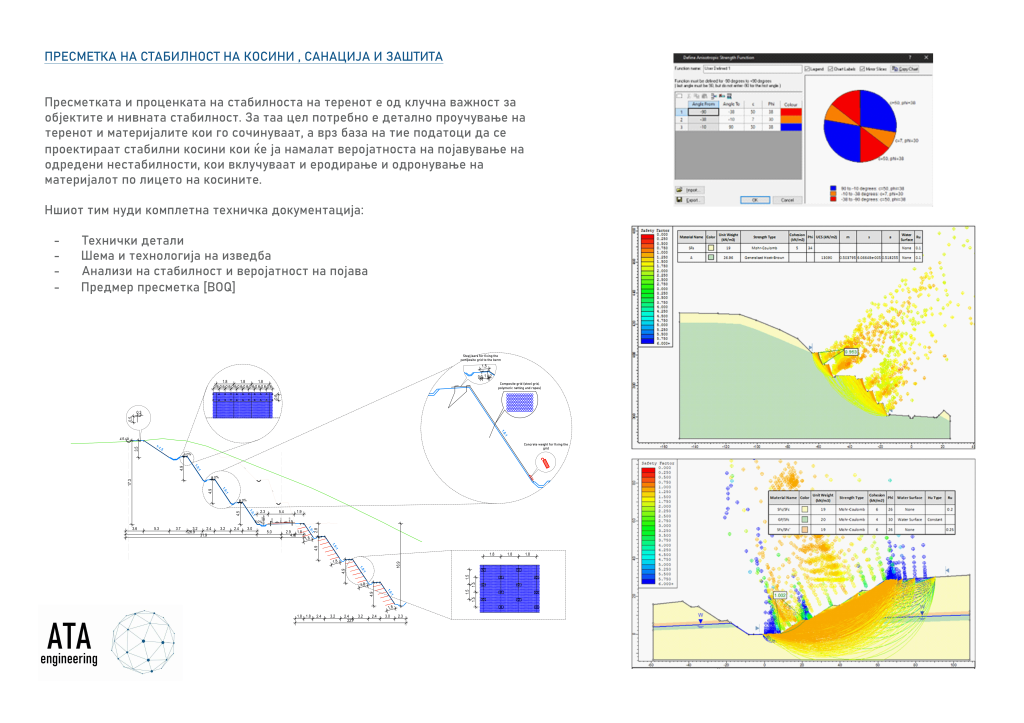Click the Export floppy disk icon
The height and width of the screenshot is (723, 1024).
pyautogui.click(x=680, y=200)
